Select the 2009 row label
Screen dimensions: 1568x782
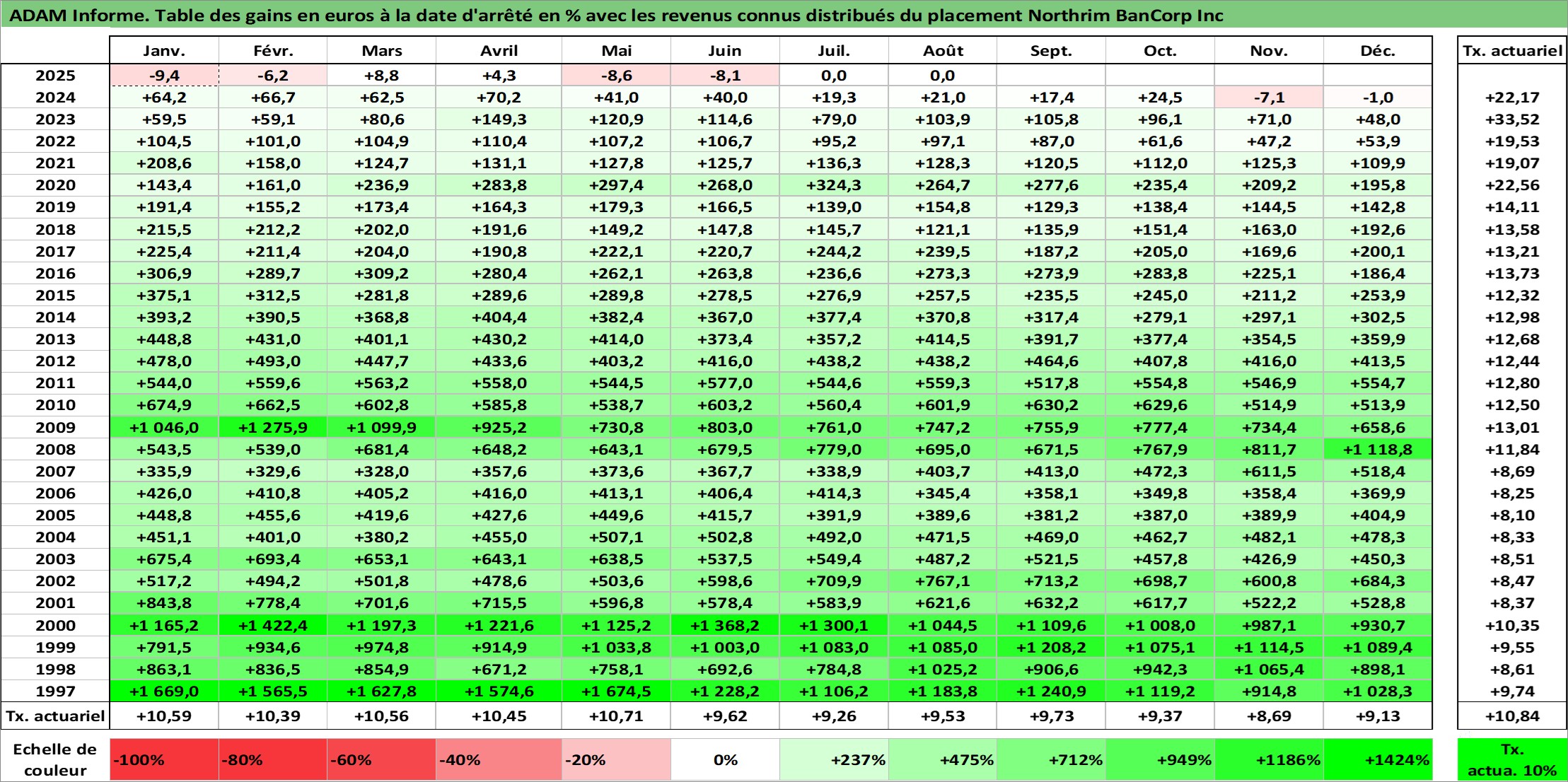[x=55, y=427]
